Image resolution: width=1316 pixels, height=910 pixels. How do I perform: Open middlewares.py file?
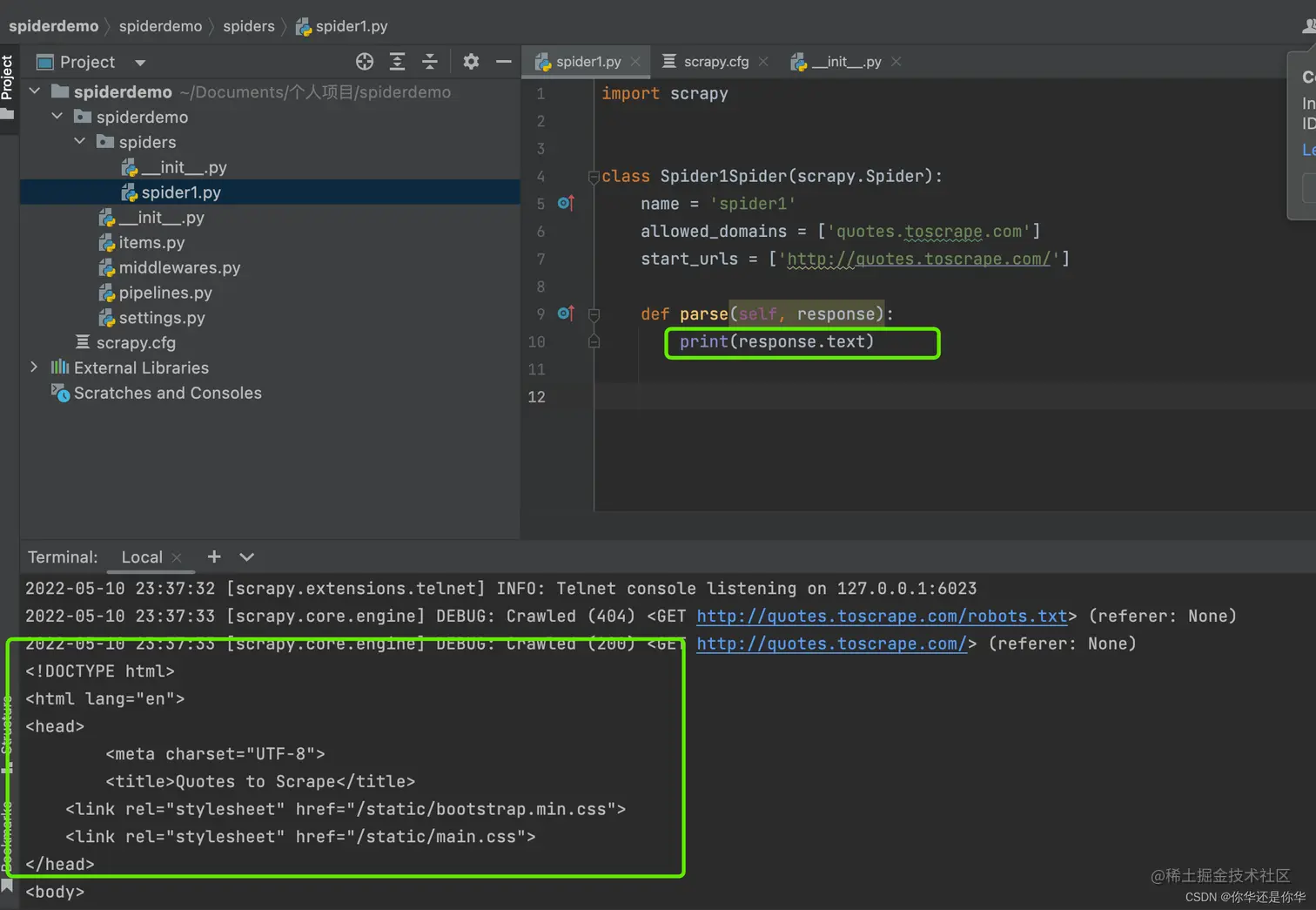[170, 267]
